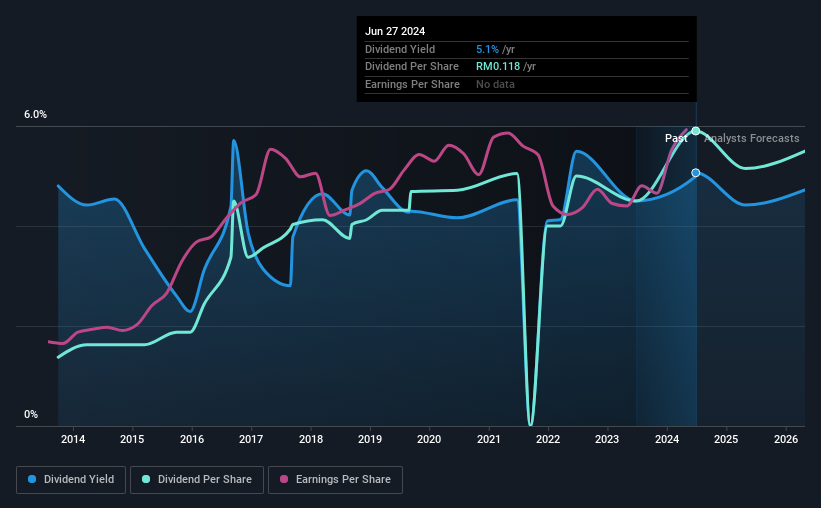Click the 6.0% y-axis label
The image size is (821, 508).
(x=35, y=114)
